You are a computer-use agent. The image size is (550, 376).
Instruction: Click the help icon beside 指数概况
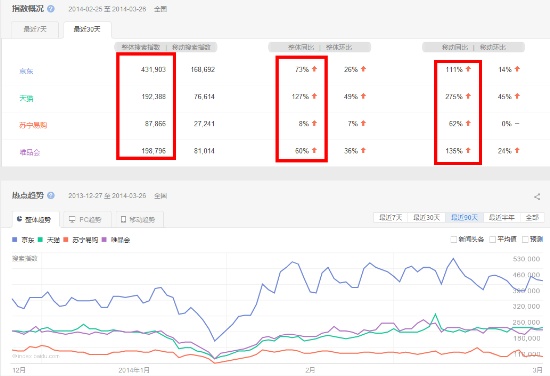(51, 9)
